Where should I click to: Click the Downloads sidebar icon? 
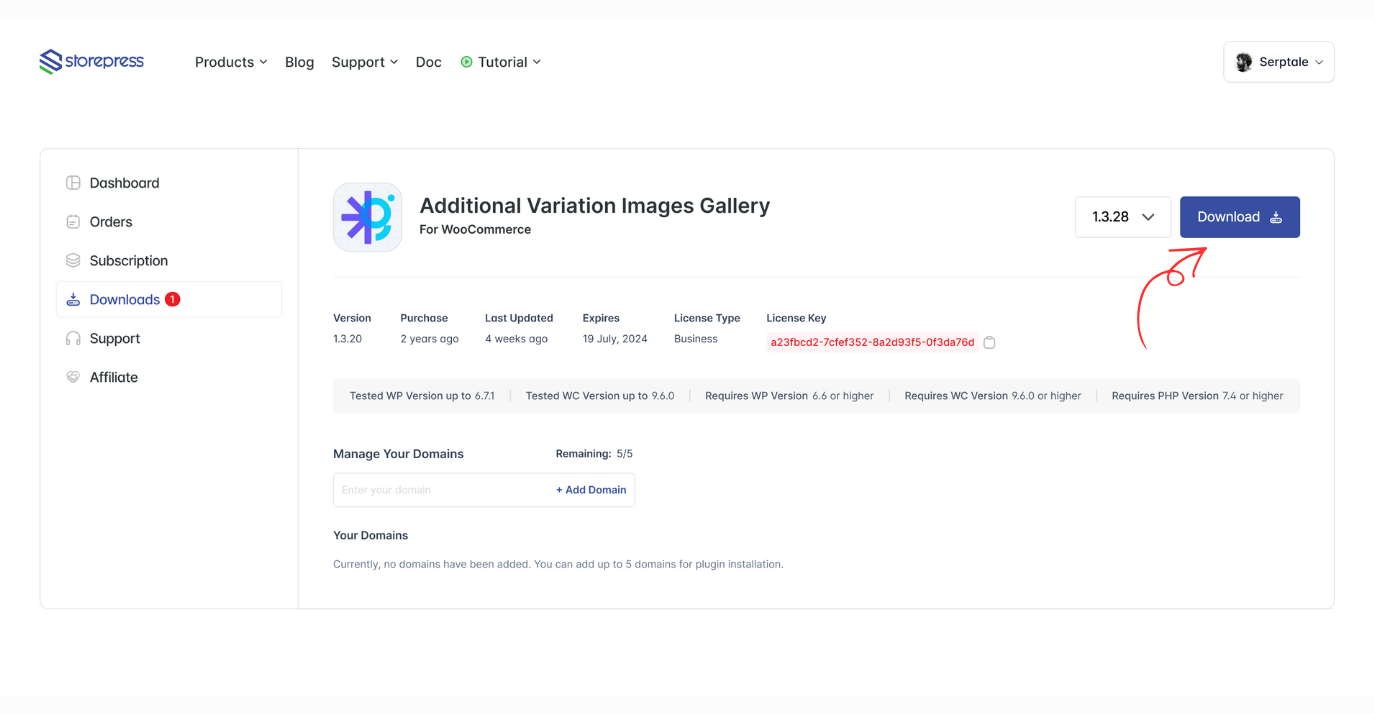click(x=73, y=299)
